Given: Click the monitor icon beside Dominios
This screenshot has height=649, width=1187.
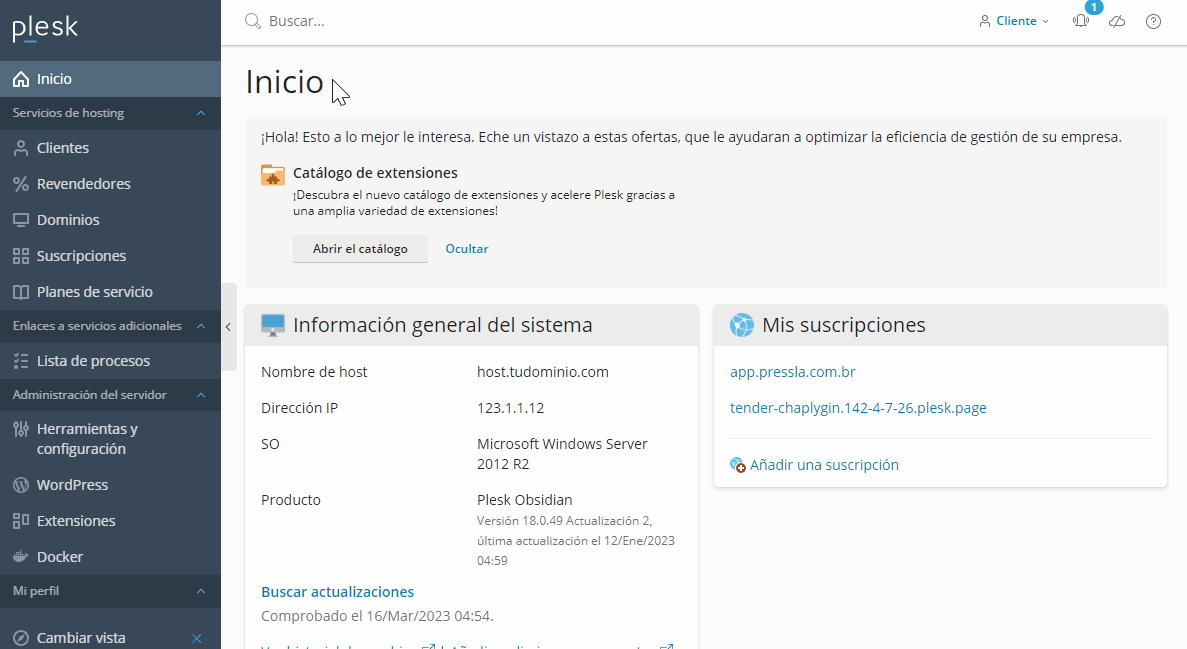Looking at the screenshot, I should pos(21,220).
